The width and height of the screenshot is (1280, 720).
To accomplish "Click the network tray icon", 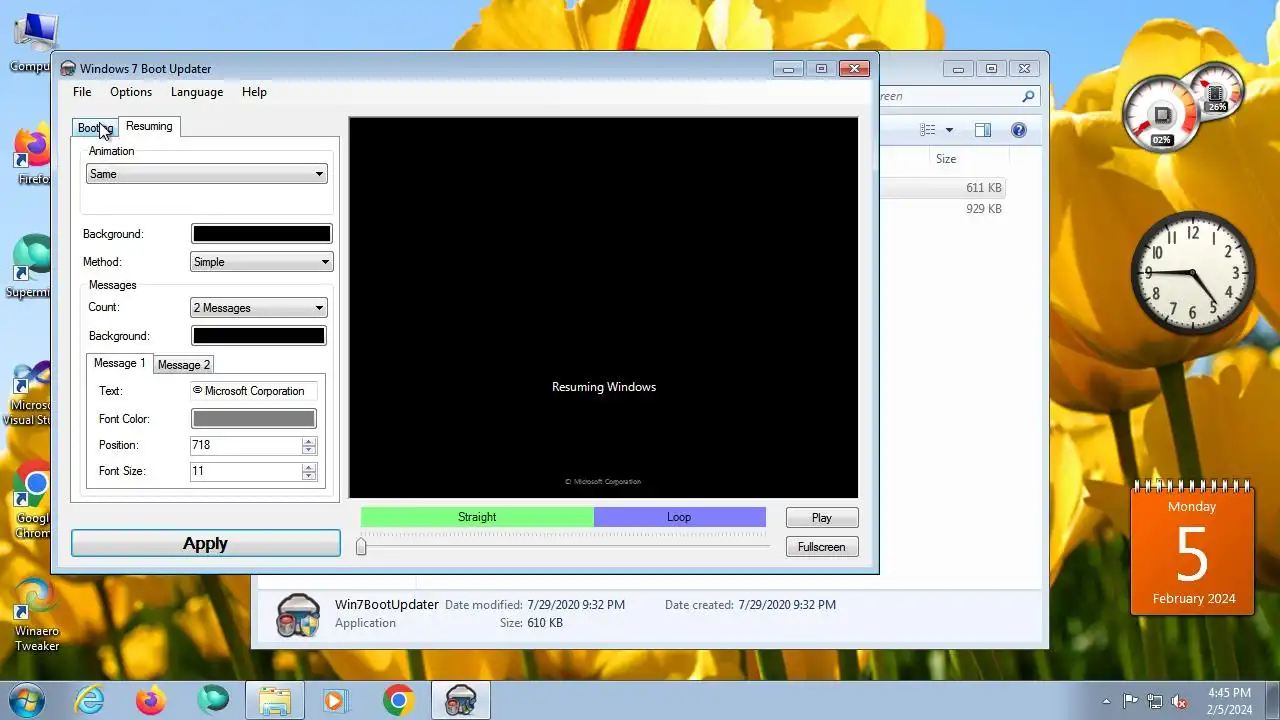I will 1155,701.
